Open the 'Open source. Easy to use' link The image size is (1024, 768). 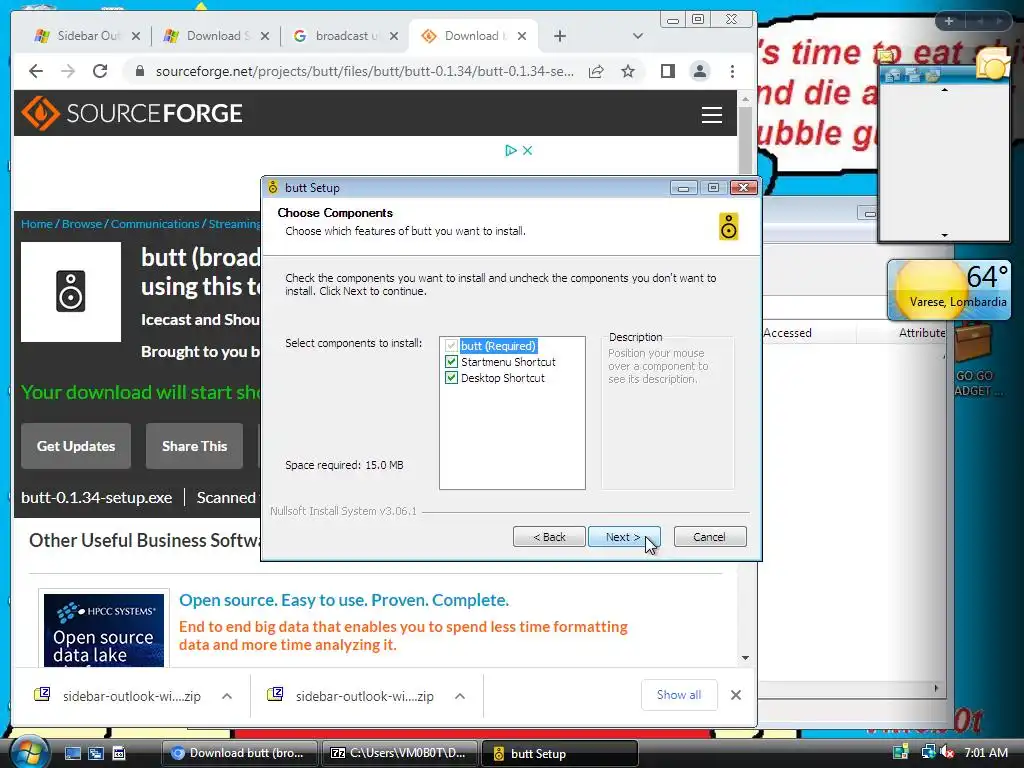click(344, 600)
